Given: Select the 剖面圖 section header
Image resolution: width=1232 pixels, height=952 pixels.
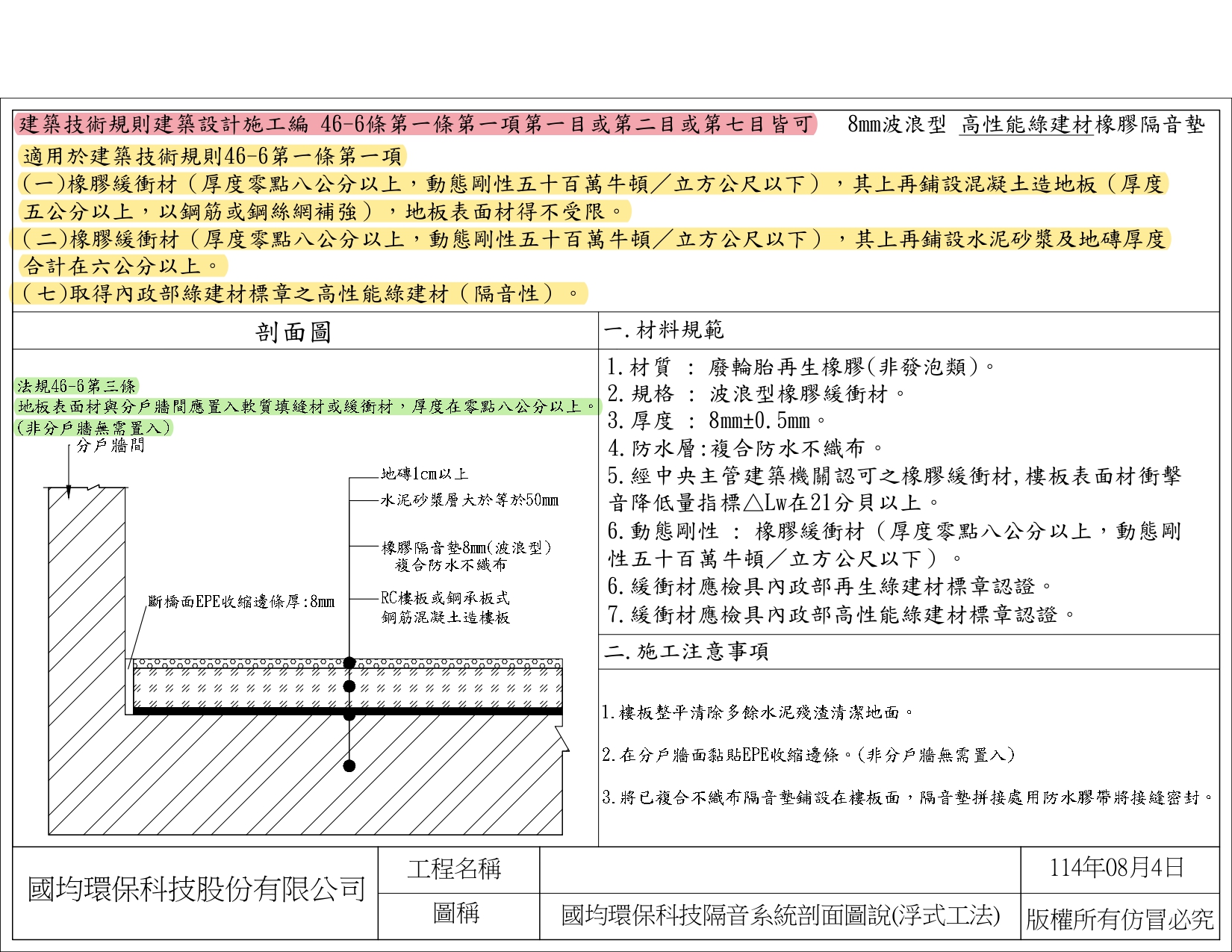Looking at the screenshot, I should 293,332.
